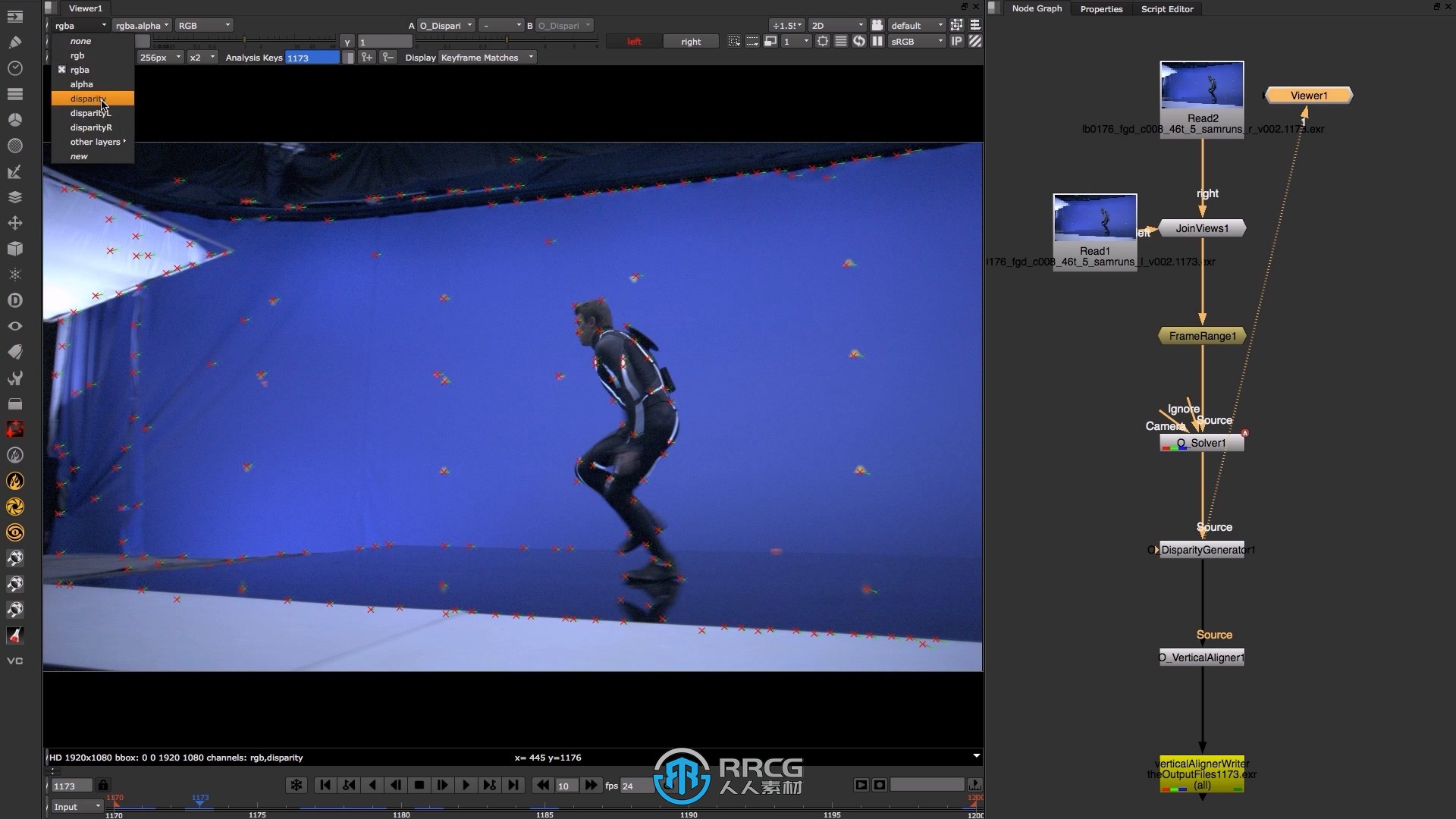Click the add analysis key icon
The height and width of the screenshot is (819, 1456).
coord(367,57)
